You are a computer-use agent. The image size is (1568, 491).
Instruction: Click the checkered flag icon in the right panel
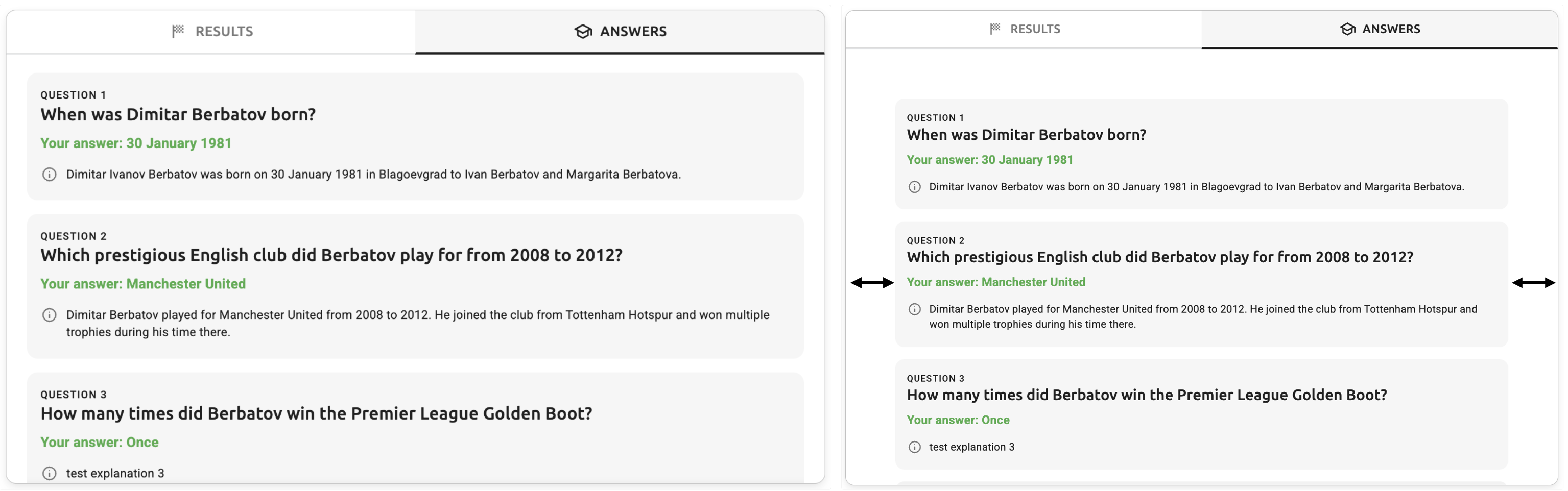click(x=994, y=29)
